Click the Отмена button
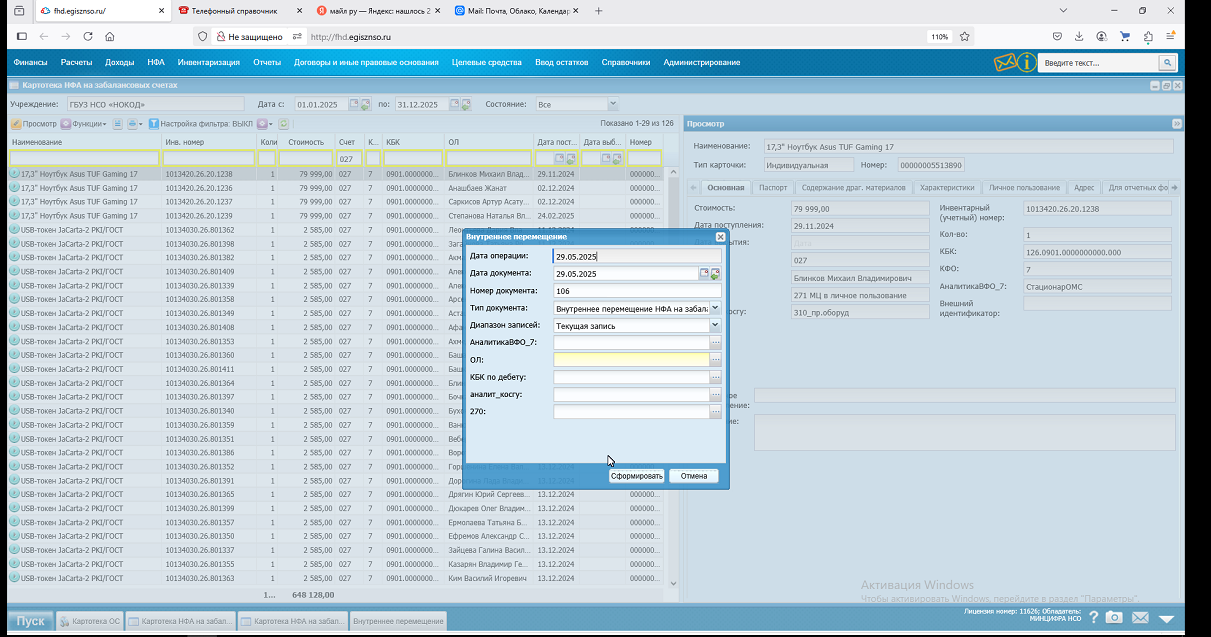The image size is (1211, 637). (694, 476)
